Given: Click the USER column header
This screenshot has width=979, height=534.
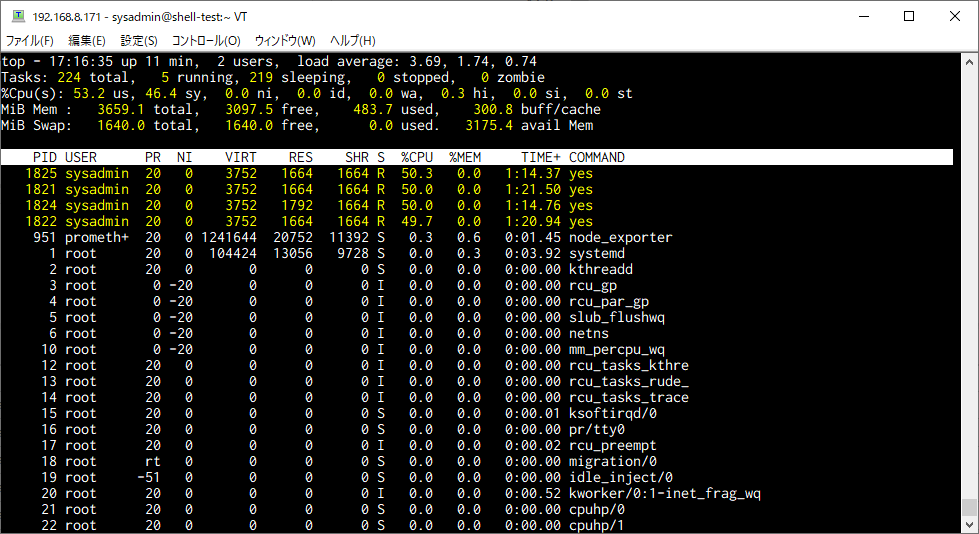Looking at the screenshot, I should click(x=81, y=157).
